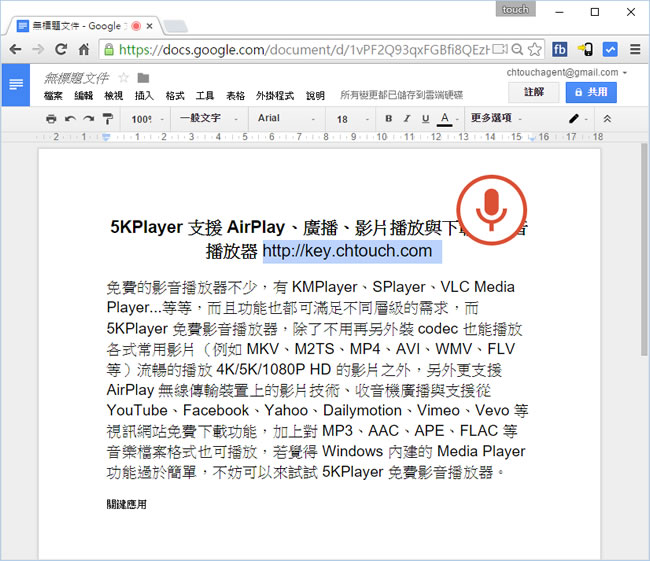Click the vertical scrollbar thumb

644,249
